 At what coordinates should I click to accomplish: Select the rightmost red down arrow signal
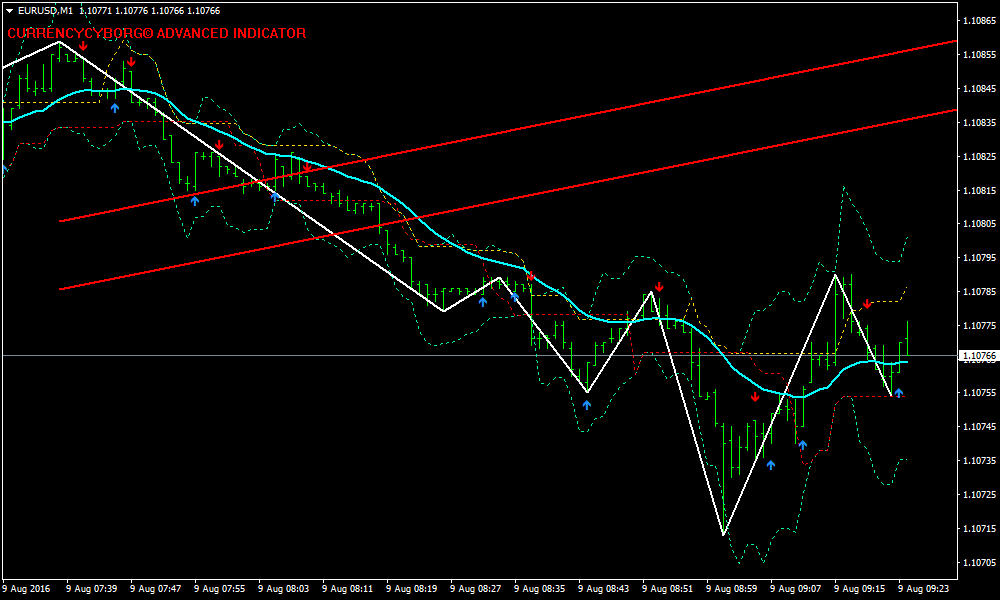coord(867,303)
